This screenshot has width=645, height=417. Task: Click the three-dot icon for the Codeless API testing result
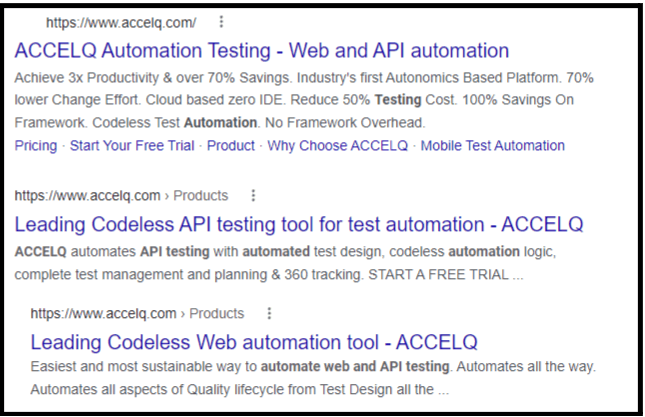coord(253,195)
